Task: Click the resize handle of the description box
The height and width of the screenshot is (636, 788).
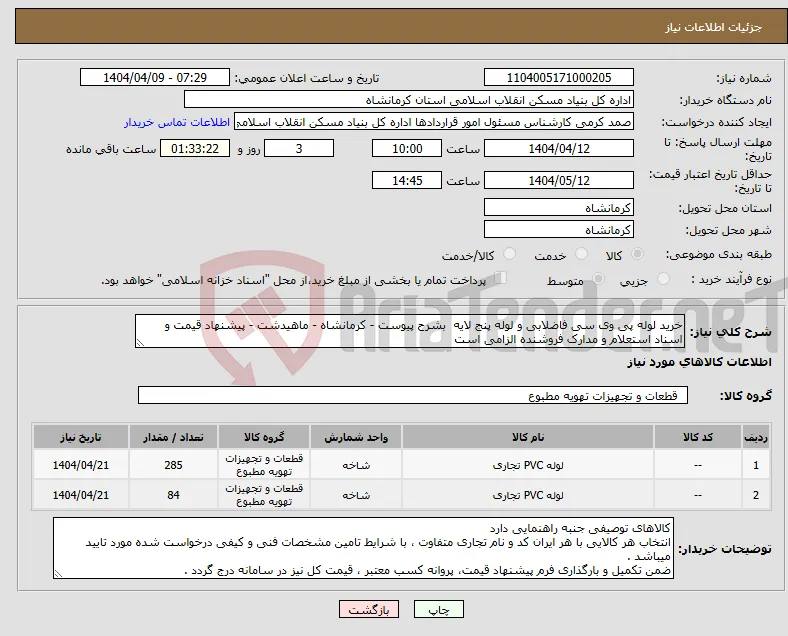Action: point(140,343)
